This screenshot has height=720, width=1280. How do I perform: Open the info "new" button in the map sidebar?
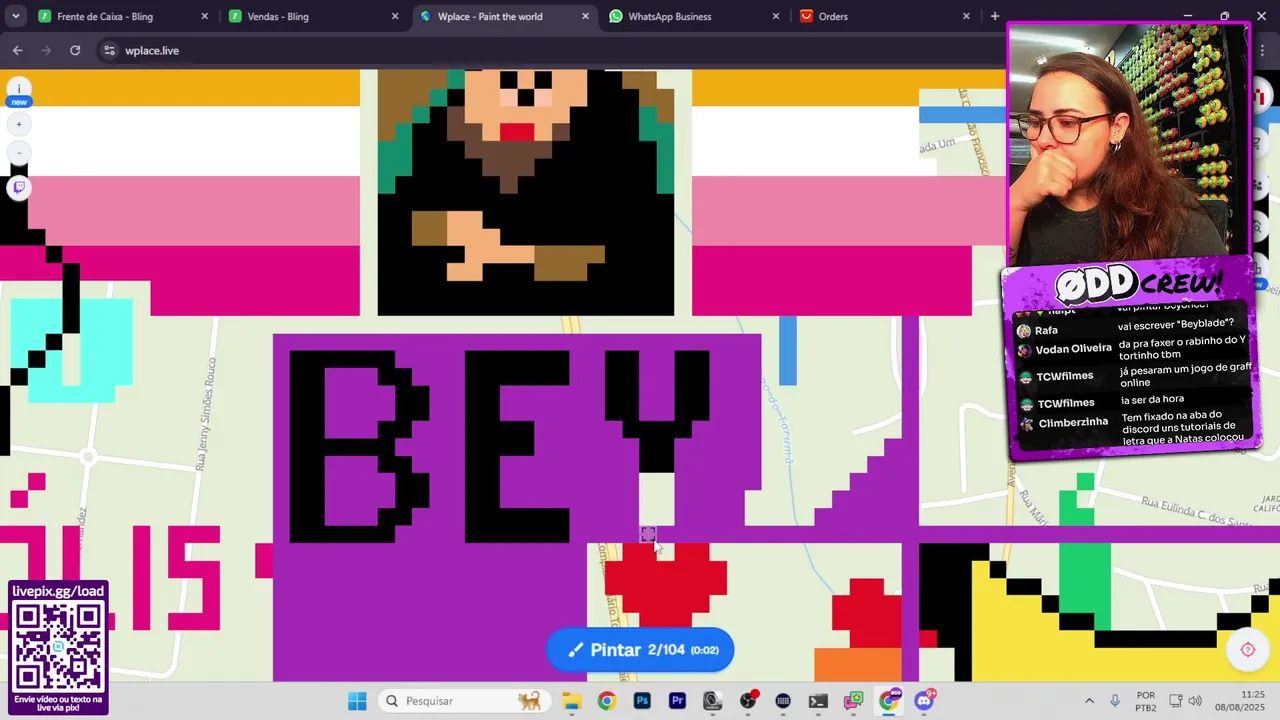coord(19,94)
